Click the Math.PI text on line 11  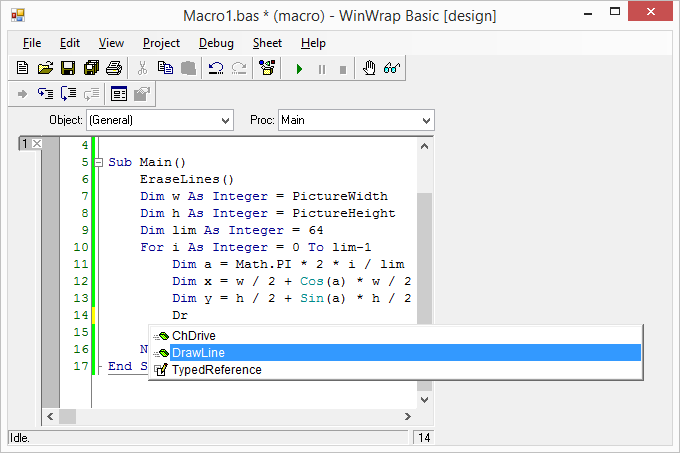[263, 264]
